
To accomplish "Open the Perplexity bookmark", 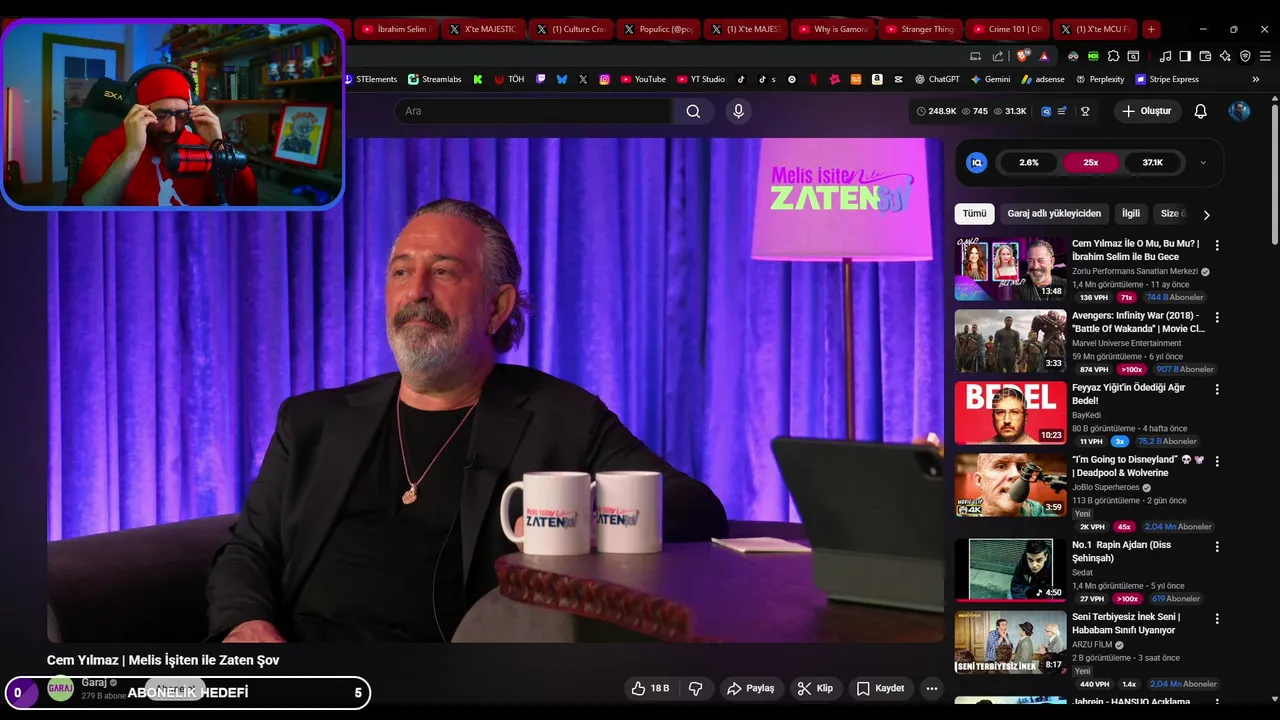I will (1099, 79).
